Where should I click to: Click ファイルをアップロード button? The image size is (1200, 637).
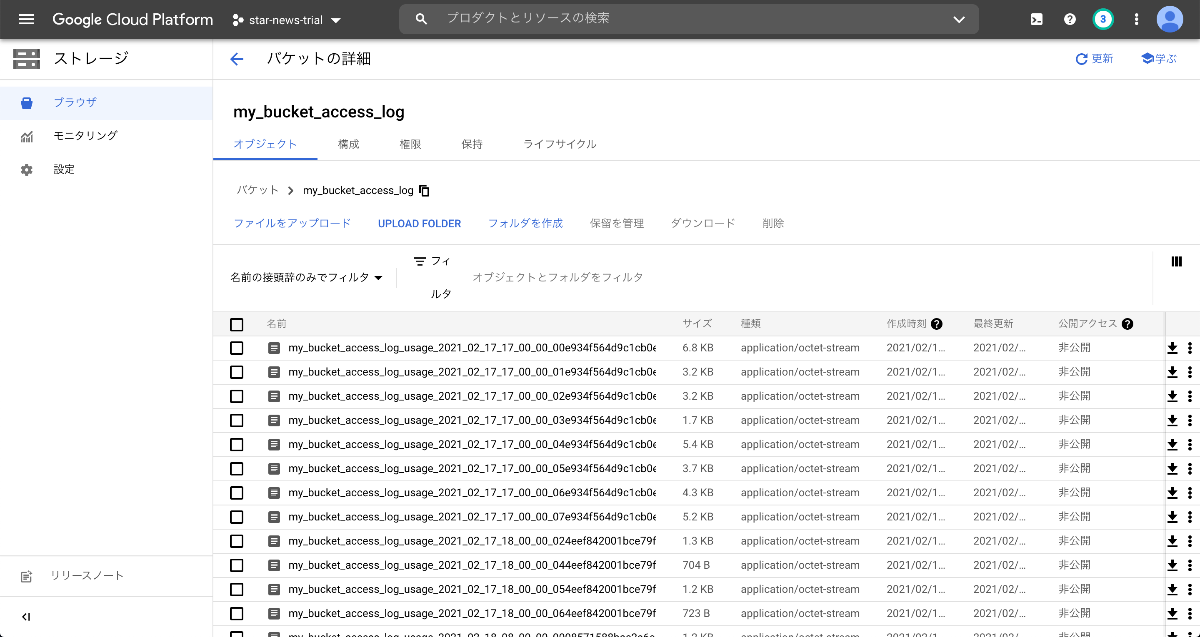292,223
